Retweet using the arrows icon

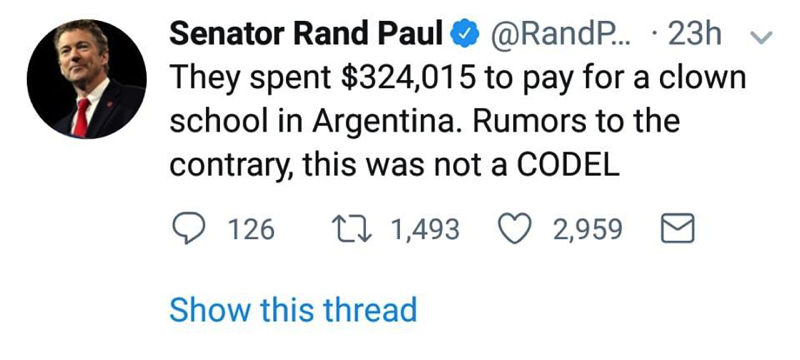click(351, 228)
